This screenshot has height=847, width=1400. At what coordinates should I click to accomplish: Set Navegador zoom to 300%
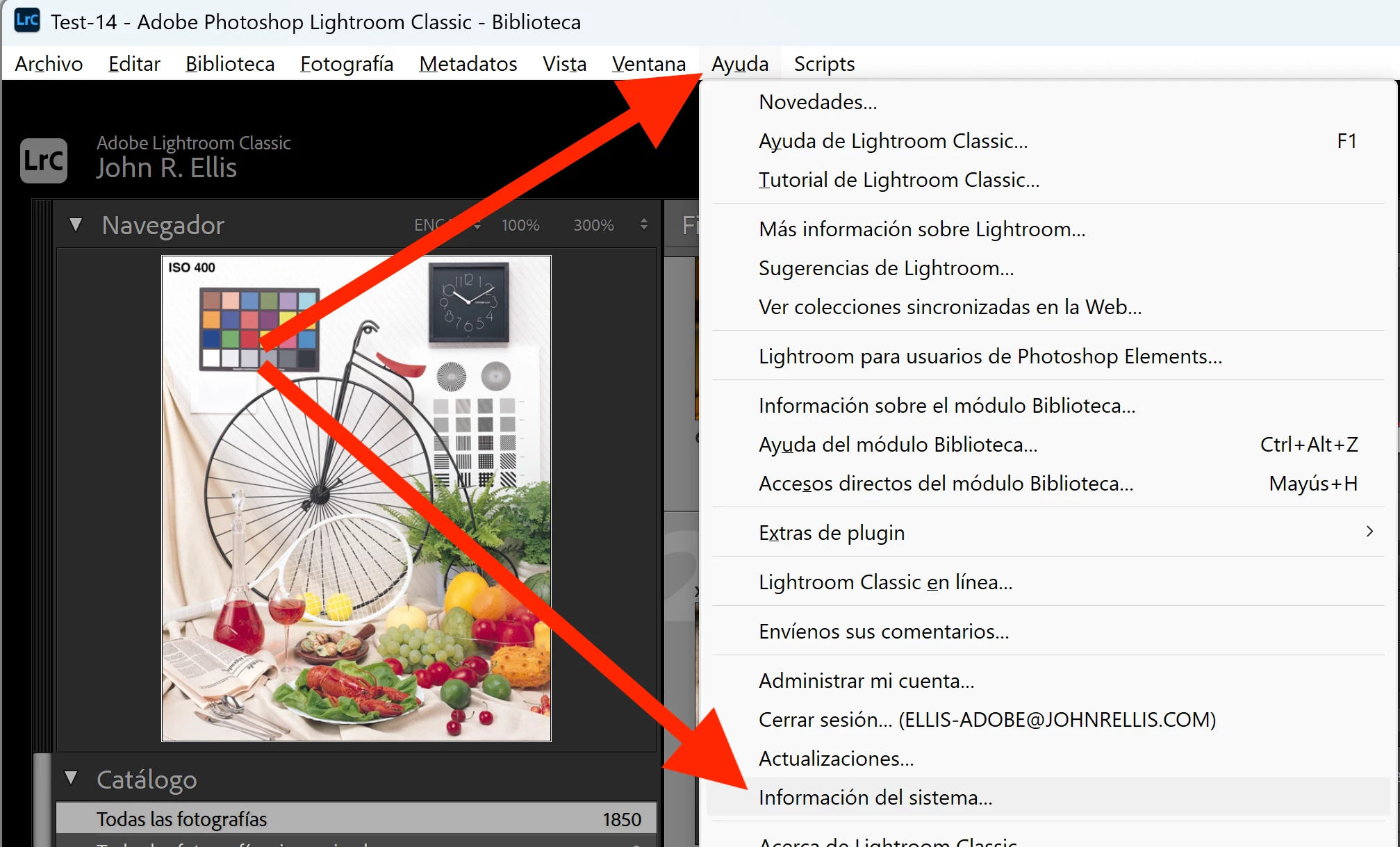coord(593,225)
